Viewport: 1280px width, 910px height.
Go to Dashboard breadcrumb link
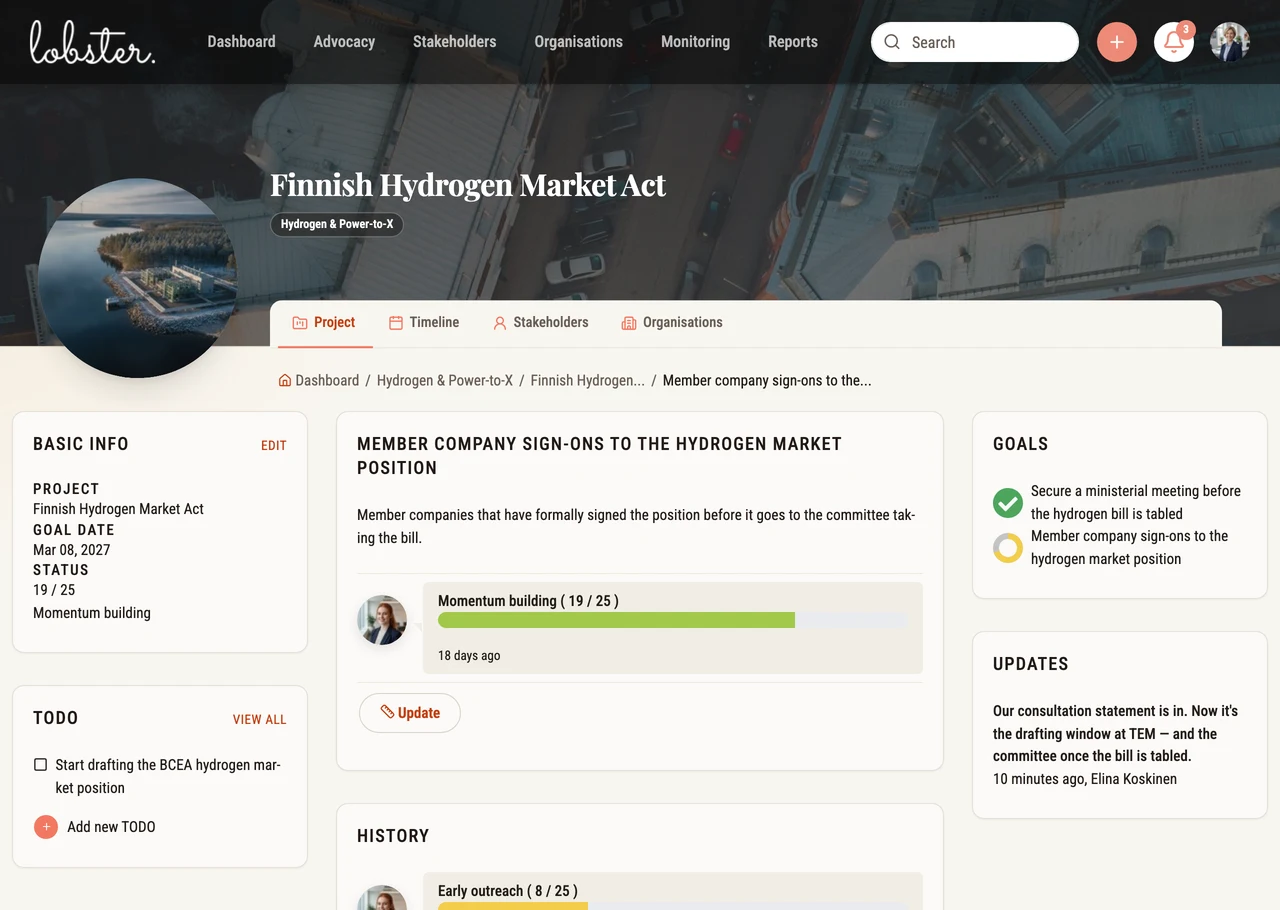click(x=327, y=380)
